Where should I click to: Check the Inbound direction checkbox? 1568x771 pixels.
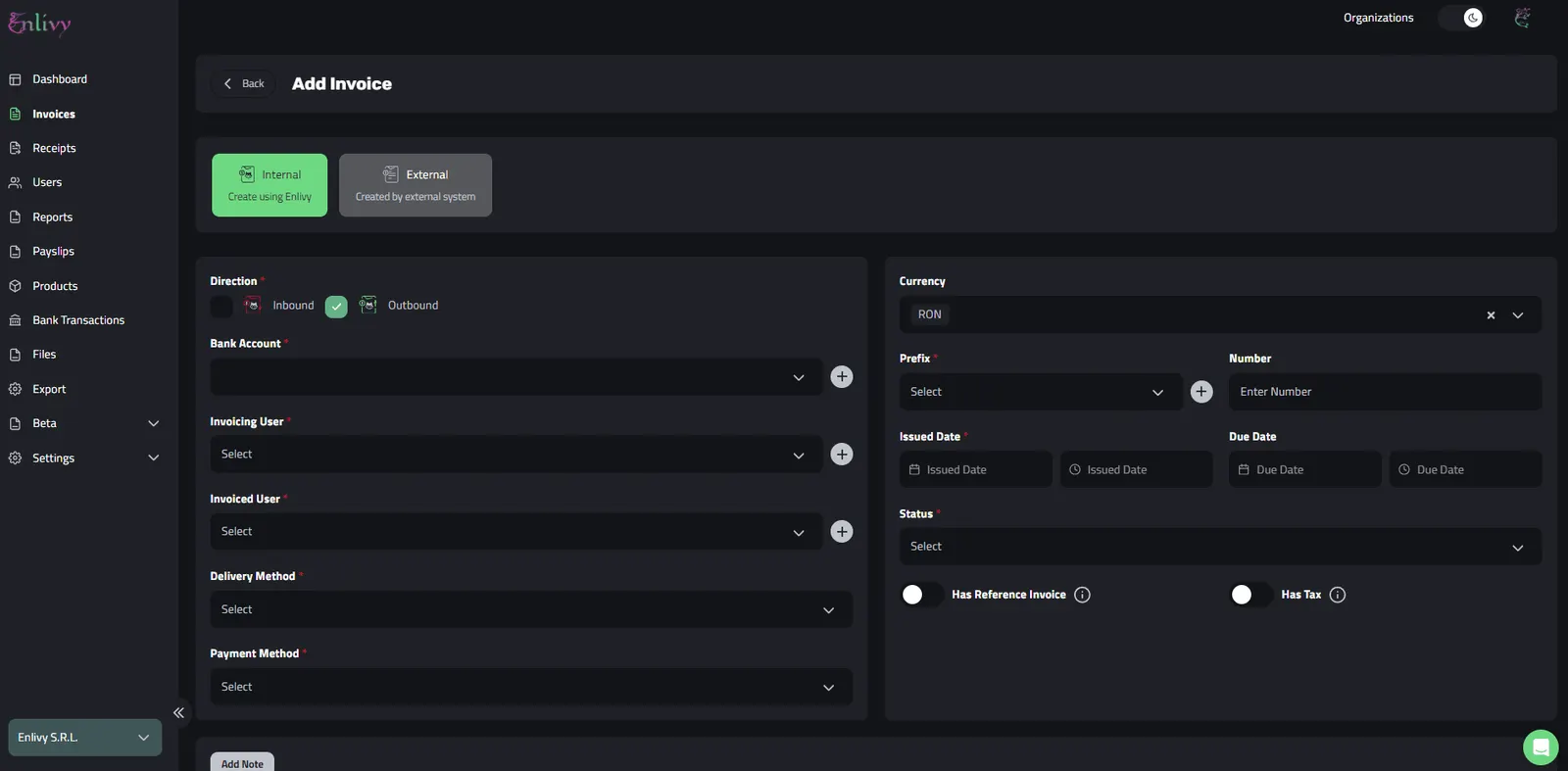(221, 307)
